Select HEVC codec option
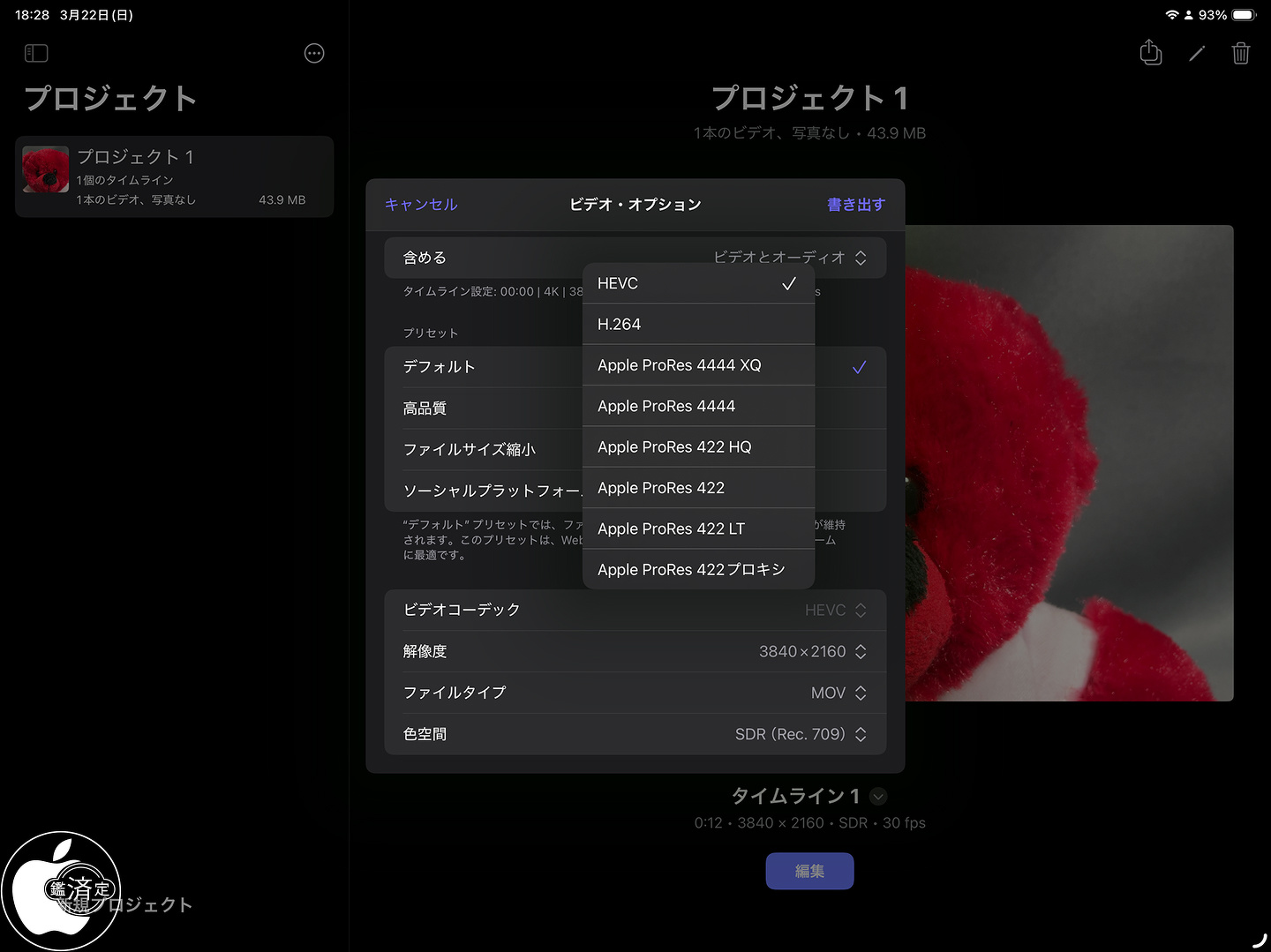1271x952 pixels. [697, 283]
